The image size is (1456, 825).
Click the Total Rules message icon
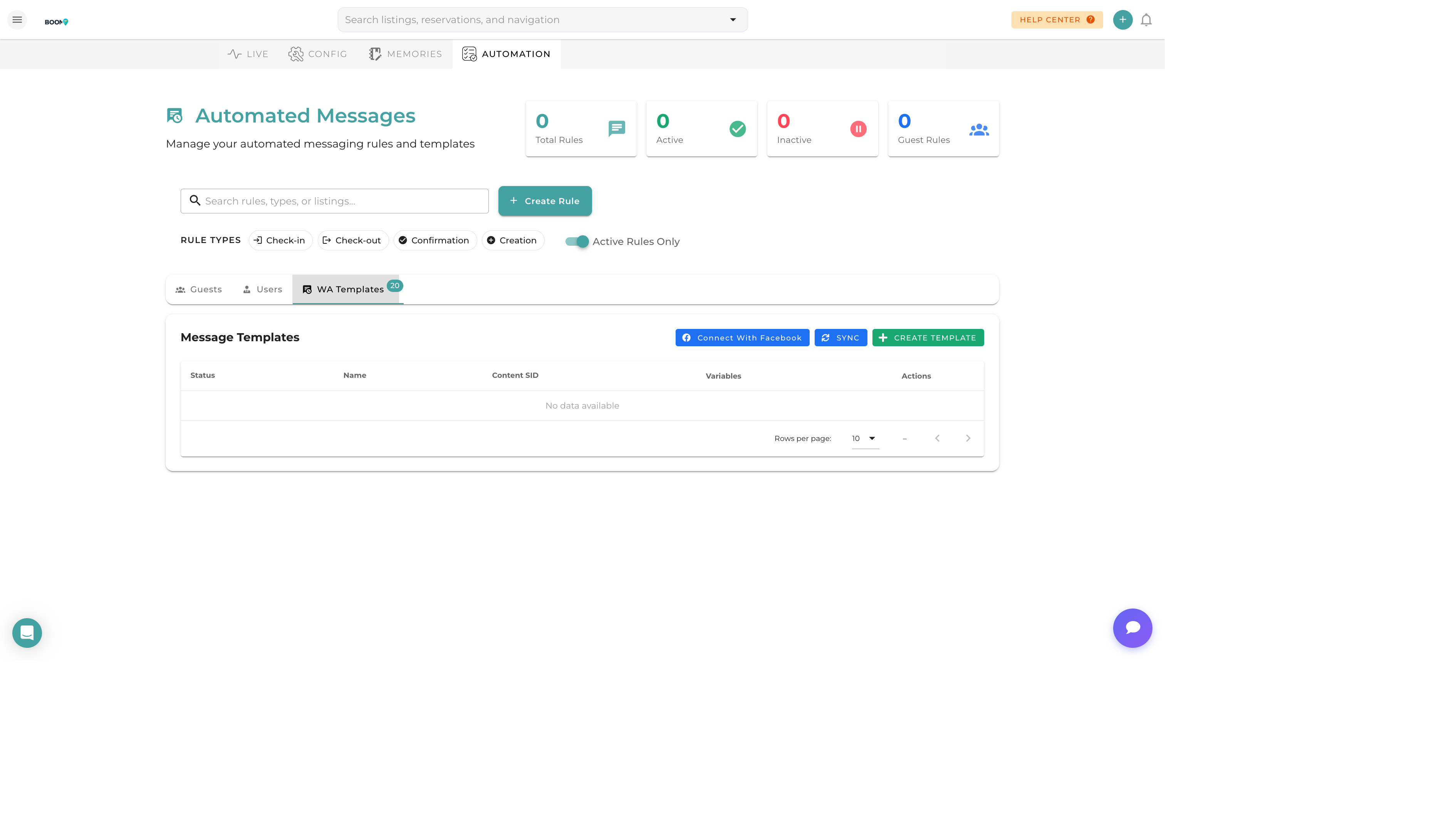point(616,129)
